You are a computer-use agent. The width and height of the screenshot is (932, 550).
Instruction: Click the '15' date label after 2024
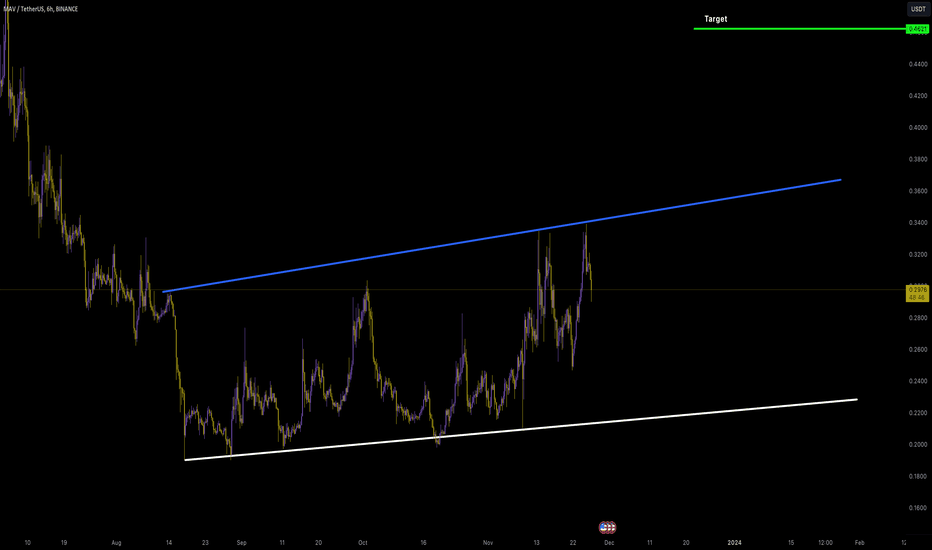(791, 543)
